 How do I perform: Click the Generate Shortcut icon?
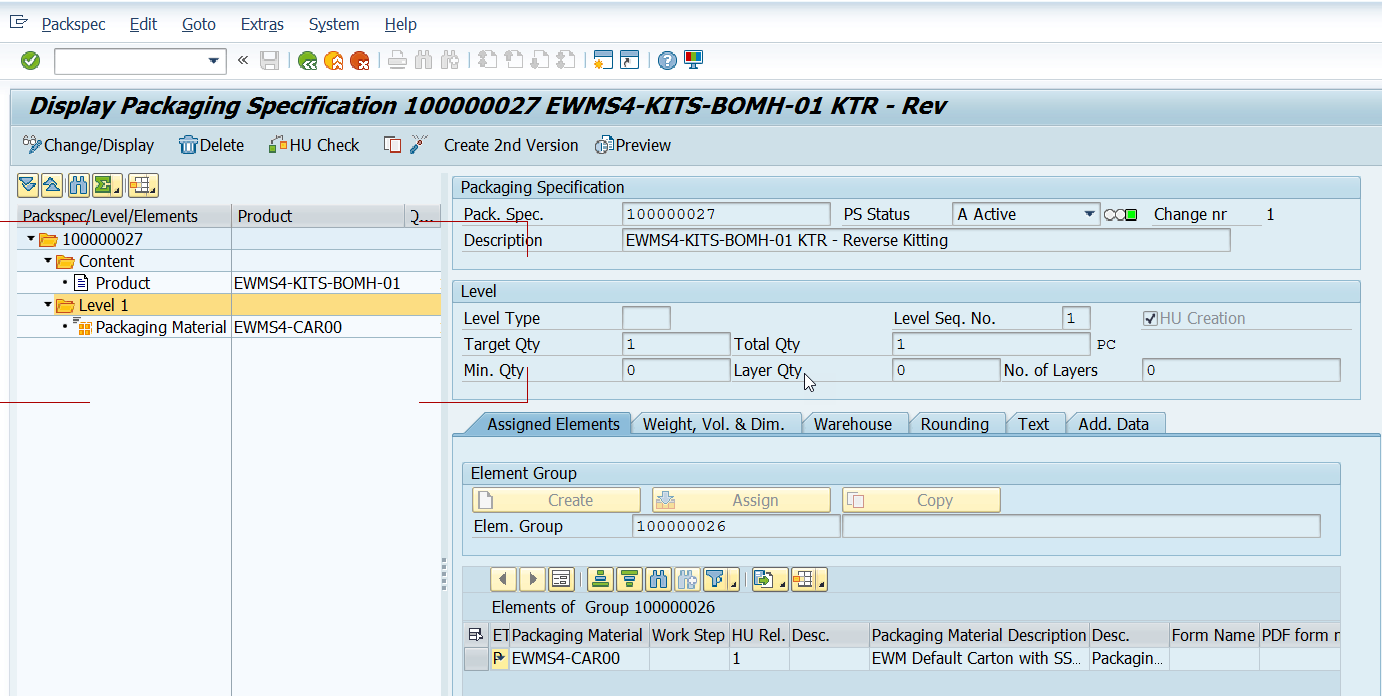tap(629, 61)
